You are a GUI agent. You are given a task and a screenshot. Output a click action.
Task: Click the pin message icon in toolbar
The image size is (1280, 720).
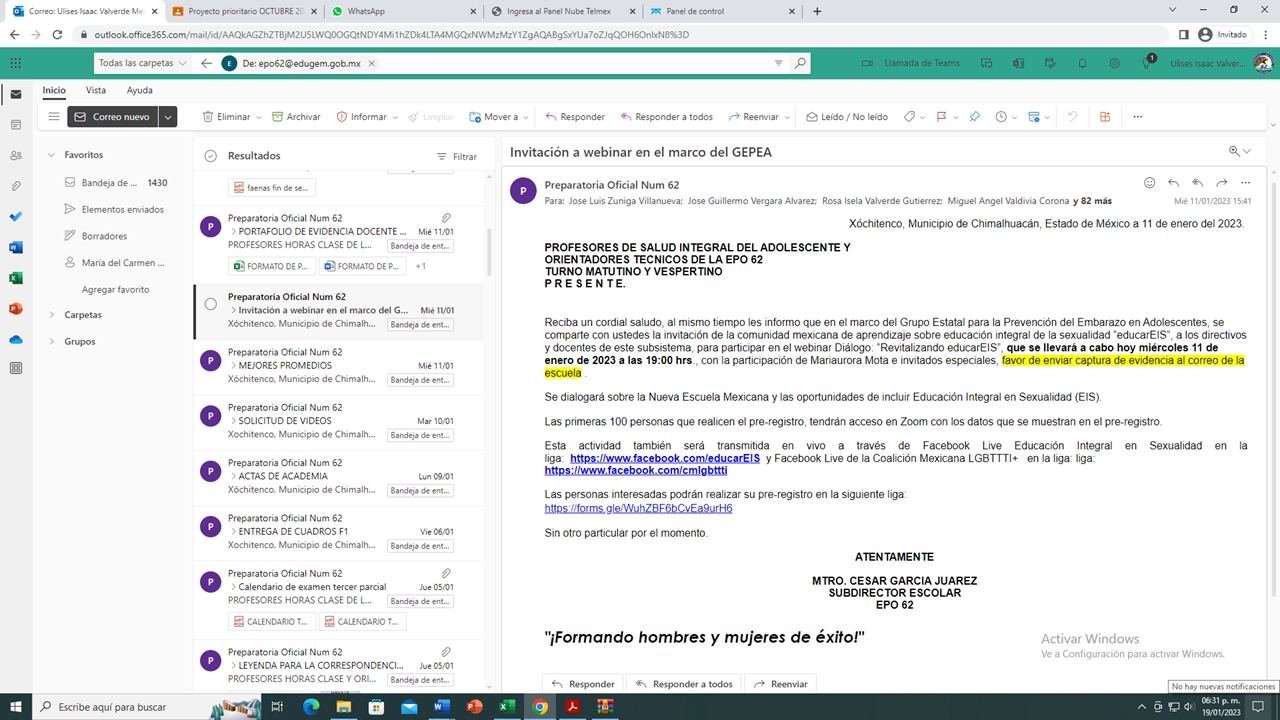[x=974, y=117]
